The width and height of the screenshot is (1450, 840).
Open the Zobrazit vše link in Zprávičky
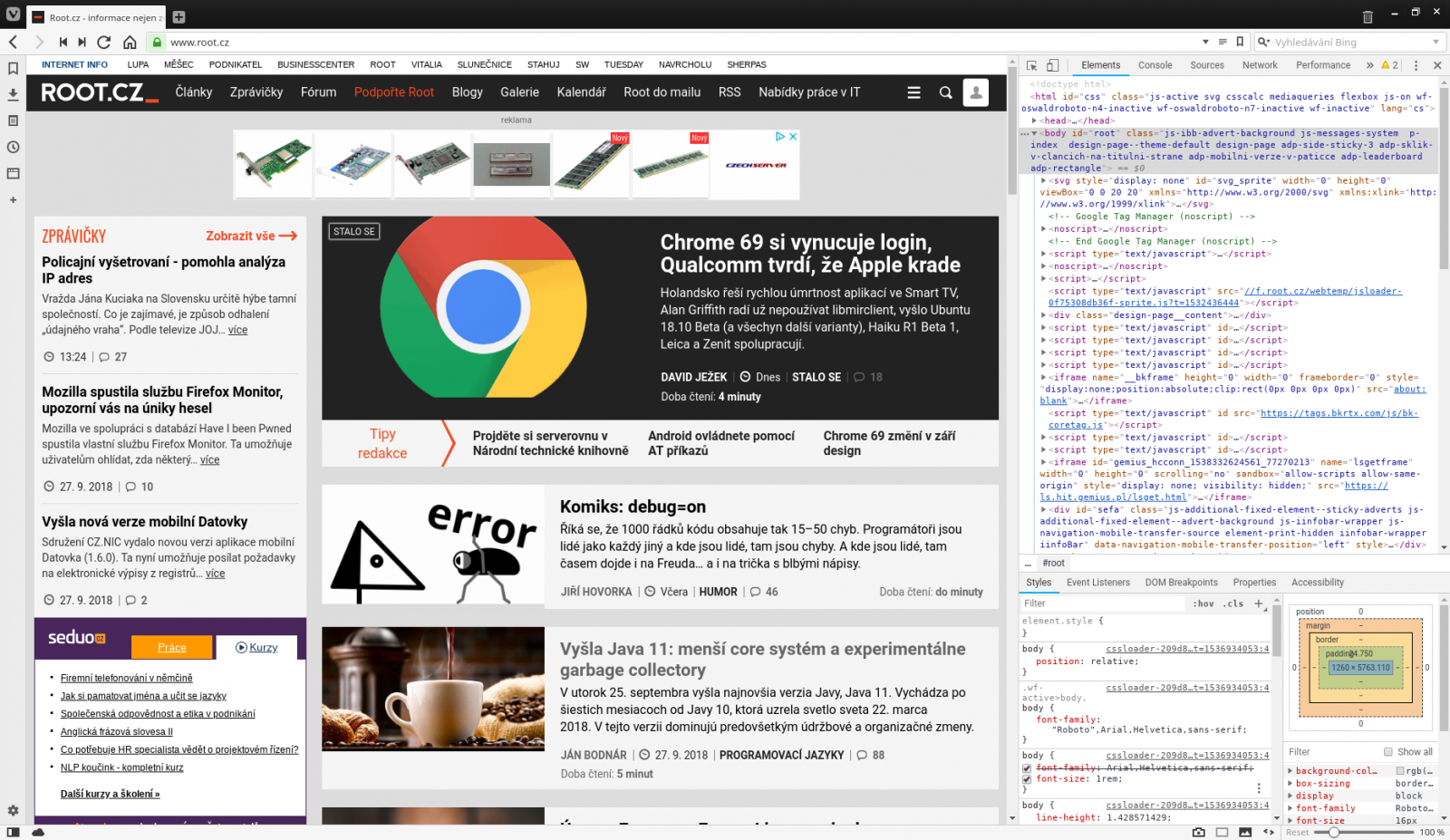[x=251, y=236]
